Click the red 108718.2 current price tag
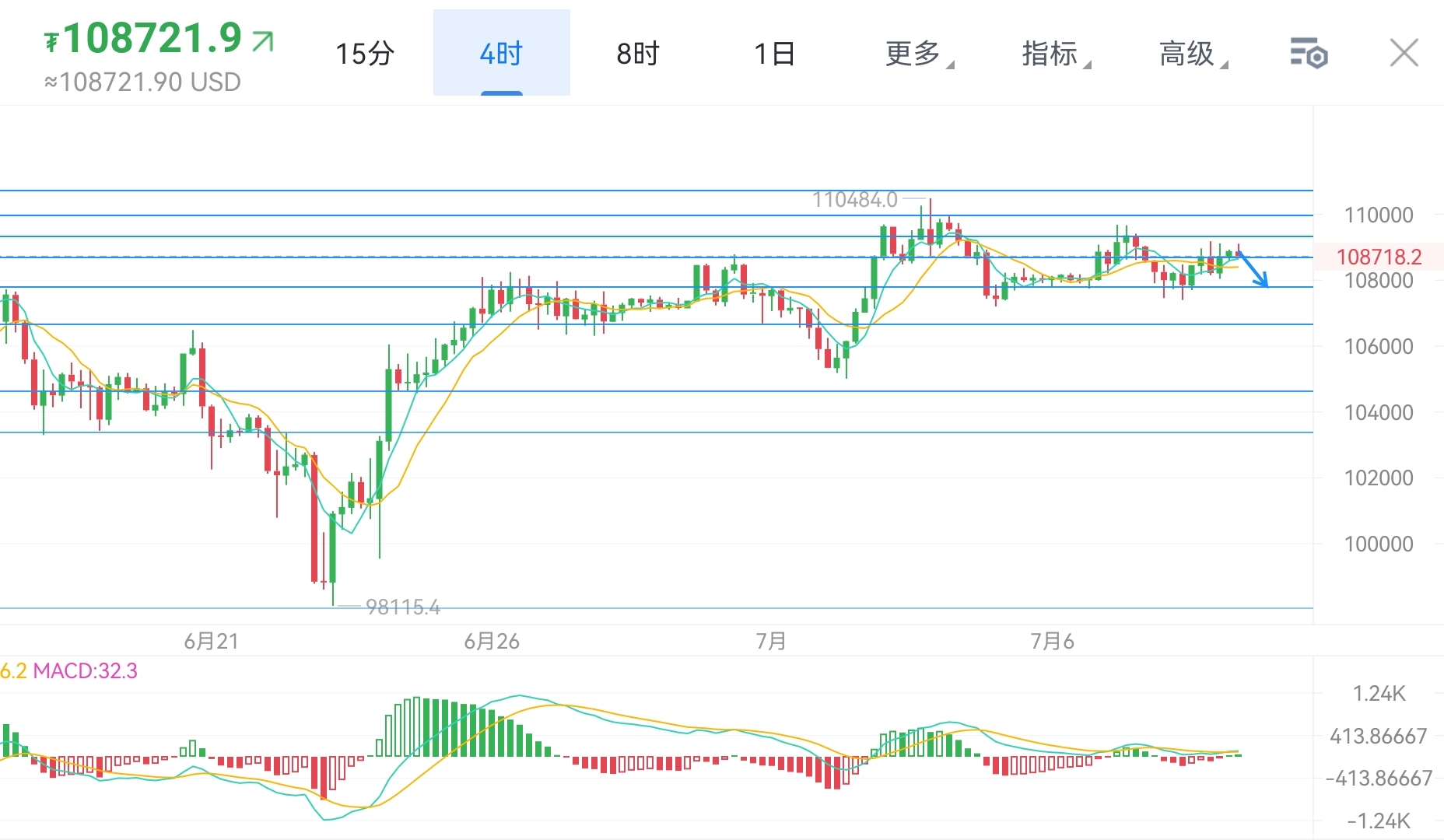This screenshot has height=840, width=1444. 1378,257
